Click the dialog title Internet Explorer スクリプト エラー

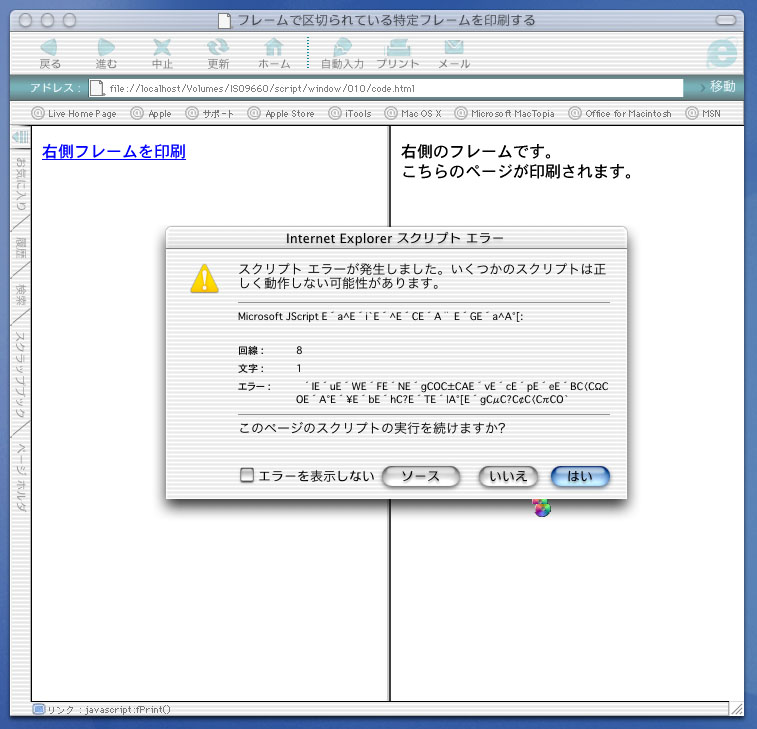click(395, 238)
